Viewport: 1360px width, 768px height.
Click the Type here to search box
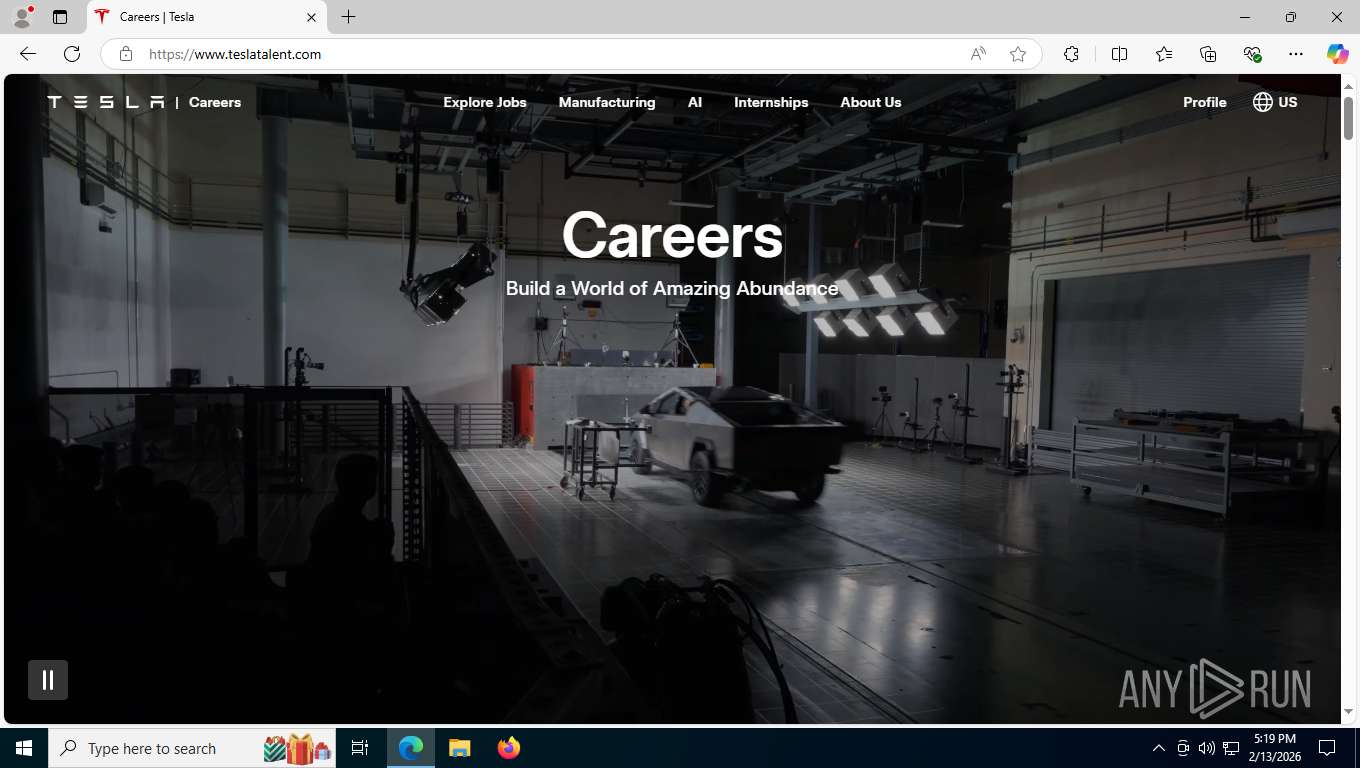(x=192, y=748)
